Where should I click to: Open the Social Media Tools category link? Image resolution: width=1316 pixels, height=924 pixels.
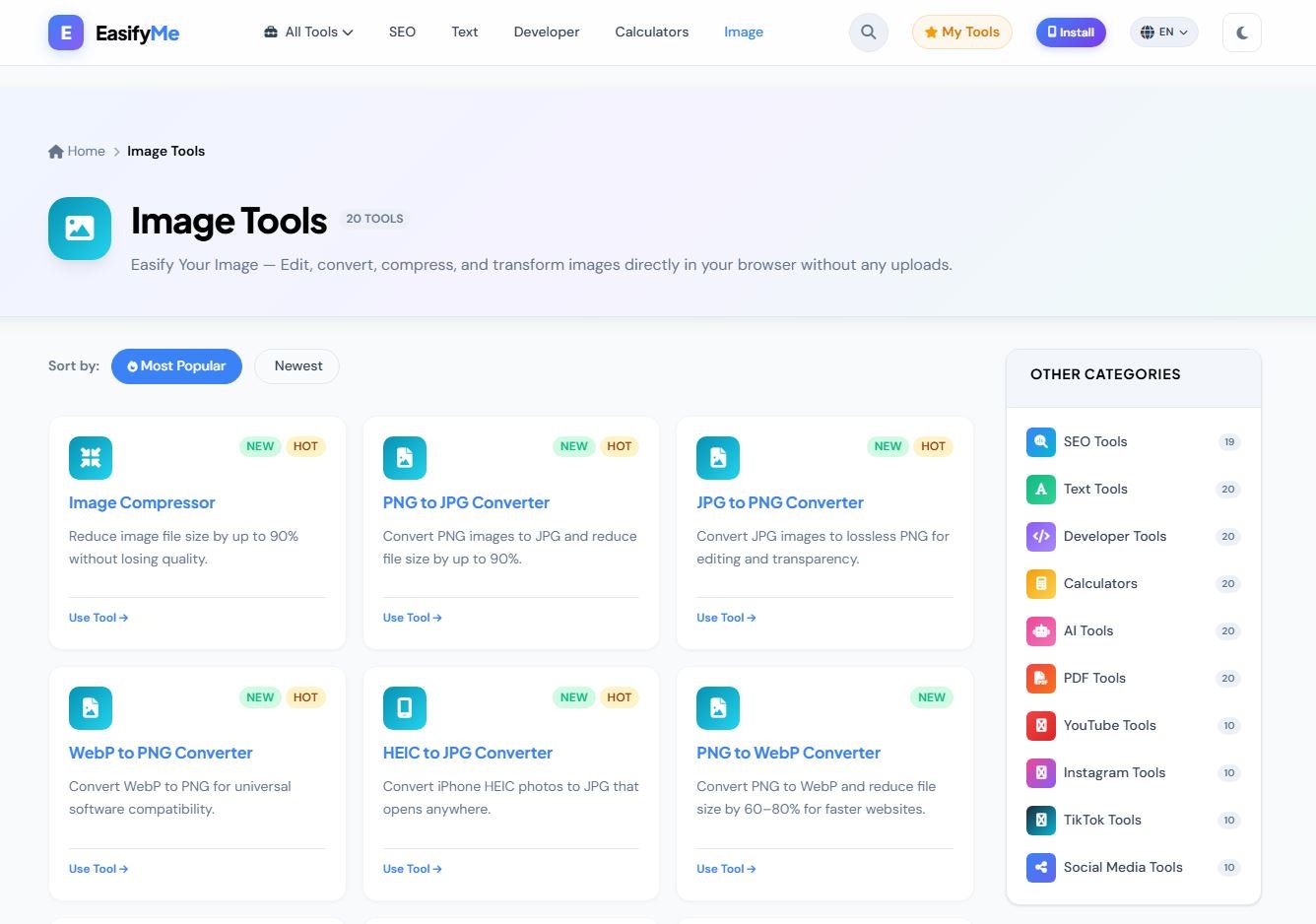click(x=1134, y=868)
